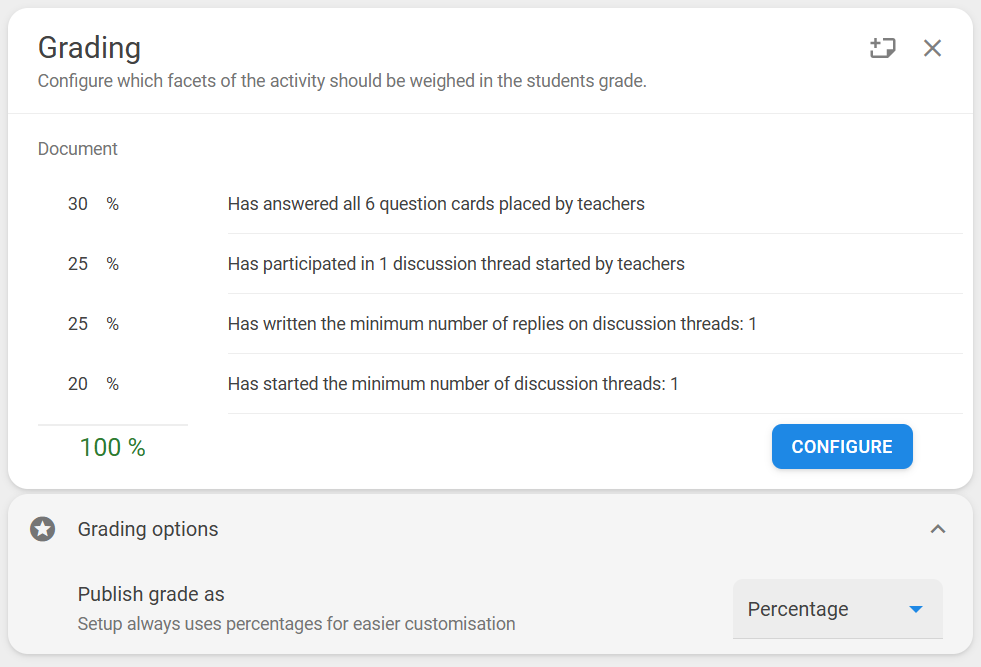Click the row about answering 6 question cards
The image size is (981, 667).
595,204
